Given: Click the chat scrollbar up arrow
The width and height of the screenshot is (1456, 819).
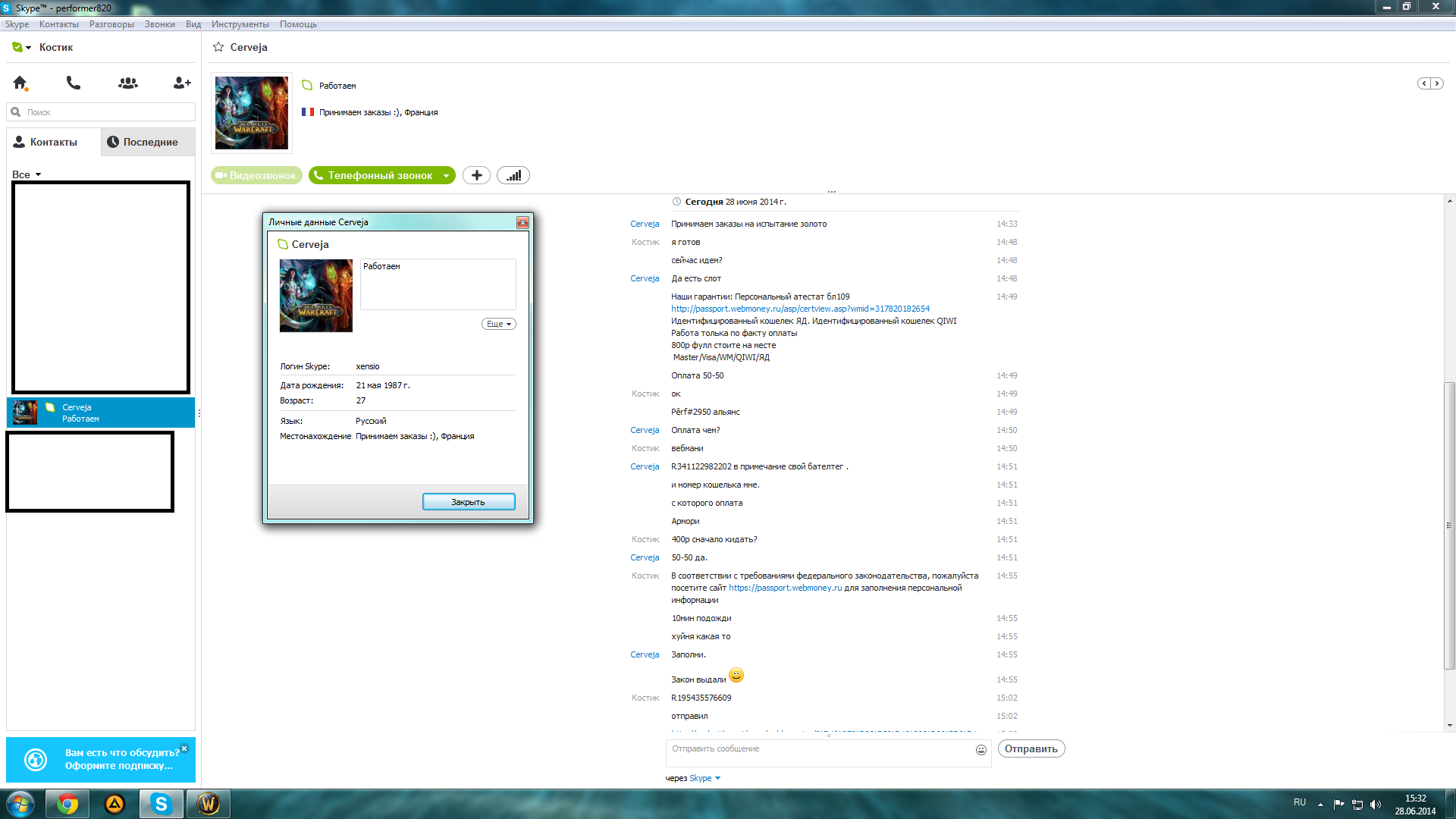Looking at the screenshot, I should (1449, 201).
